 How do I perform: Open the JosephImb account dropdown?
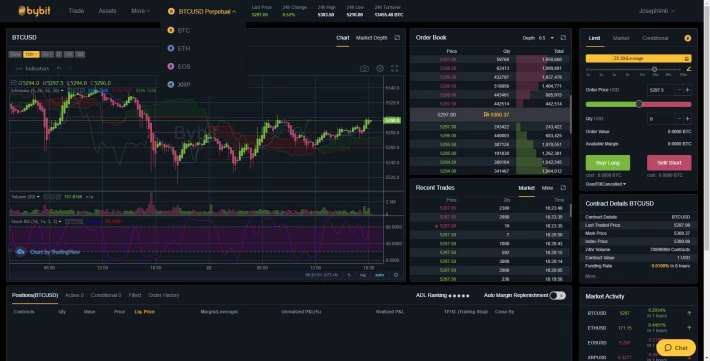tap(657, 11)
